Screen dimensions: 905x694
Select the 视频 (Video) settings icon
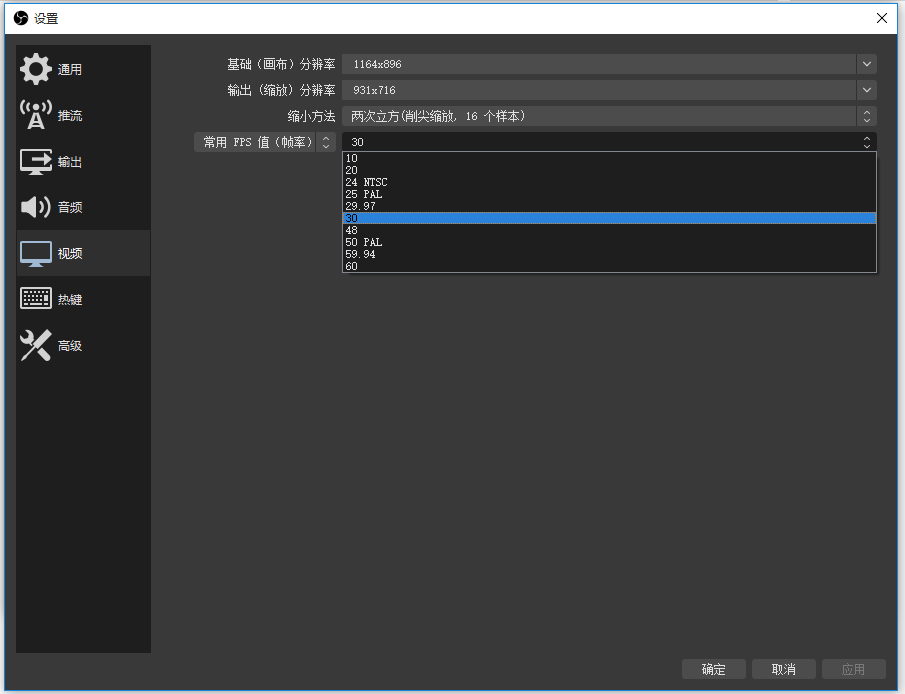point(35,253)
